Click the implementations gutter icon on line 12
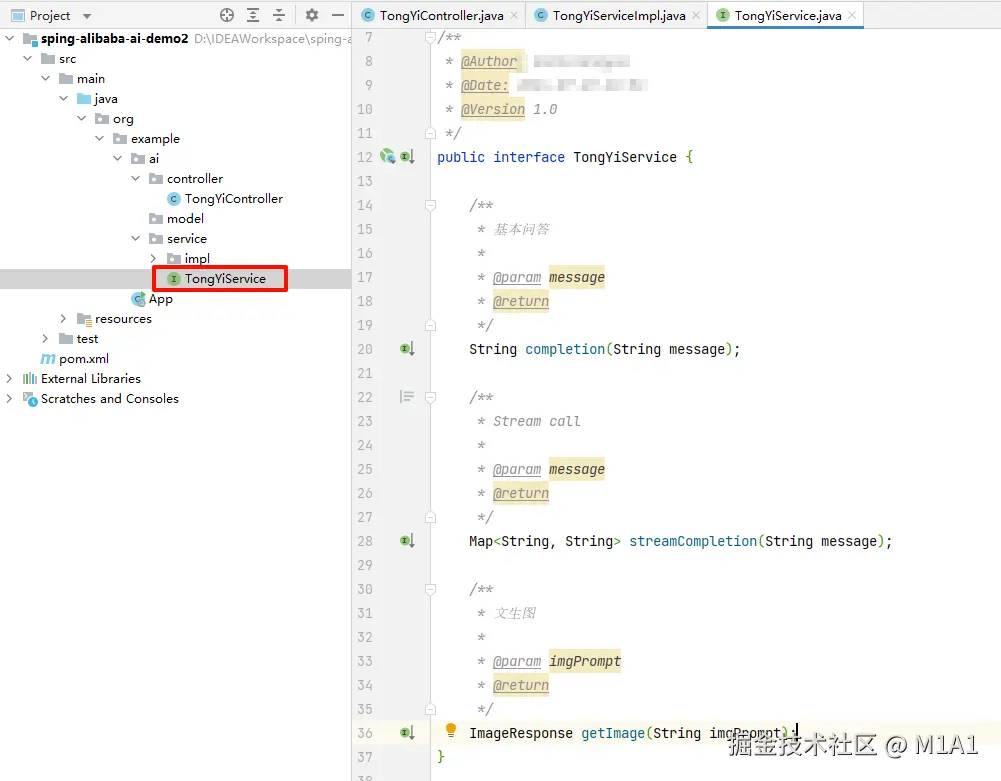1001x781 pixels. click(407, 157)
